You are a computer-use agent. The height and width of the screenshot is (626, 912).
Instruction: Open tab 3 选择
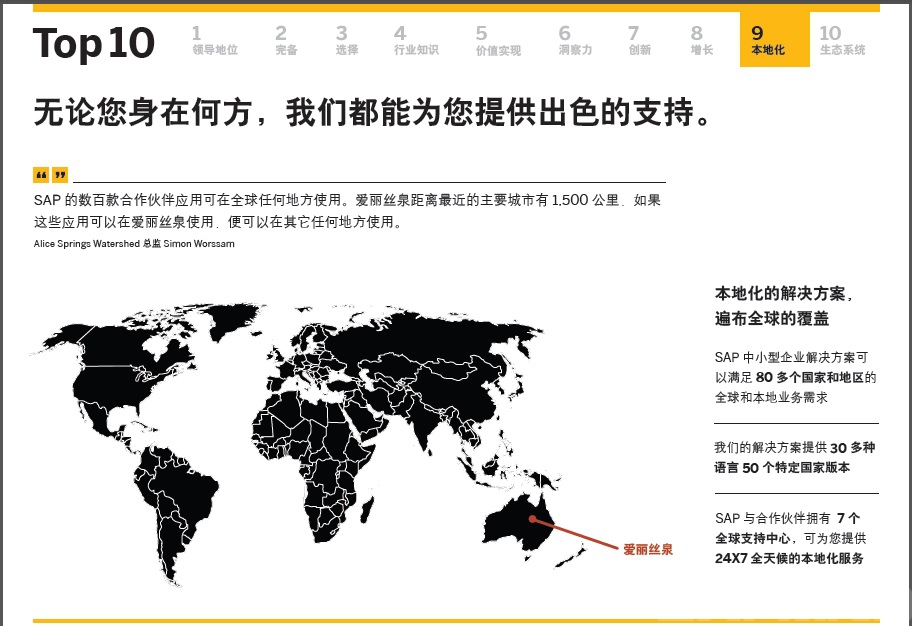[347, 40]
